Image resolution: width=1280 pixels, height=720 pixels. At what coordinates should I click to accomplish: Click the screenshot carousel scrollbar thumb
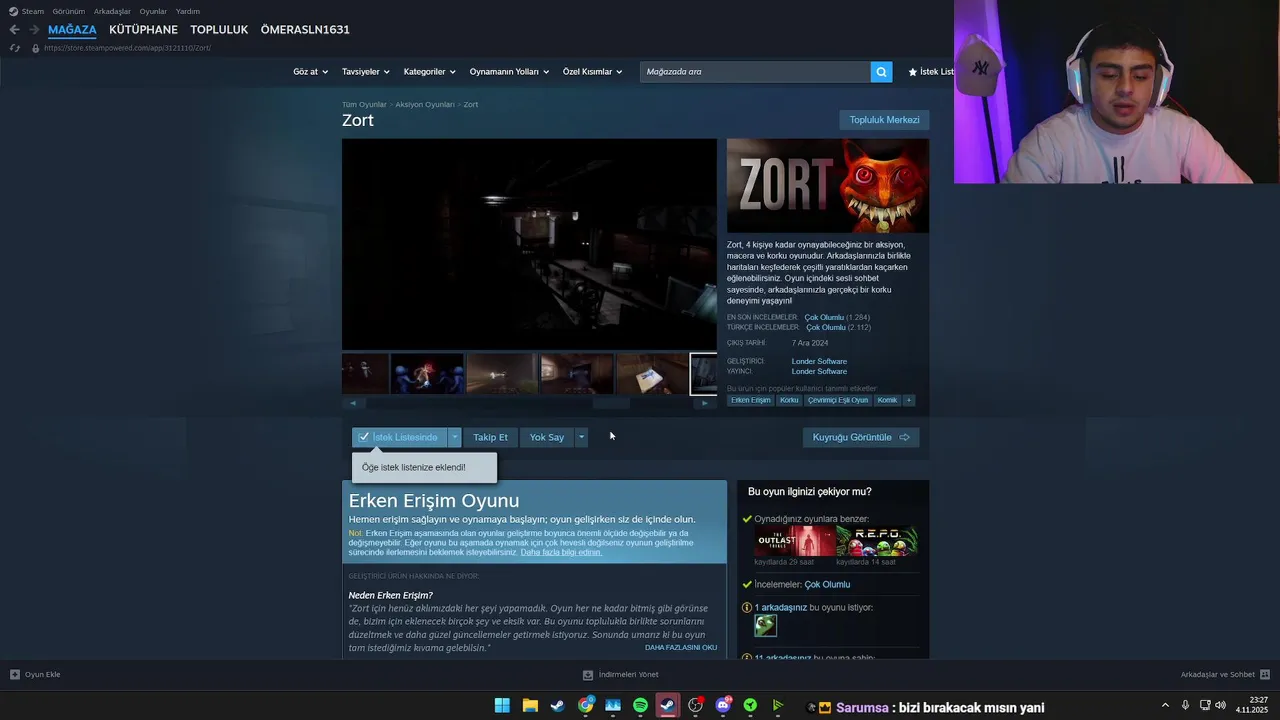611,403
